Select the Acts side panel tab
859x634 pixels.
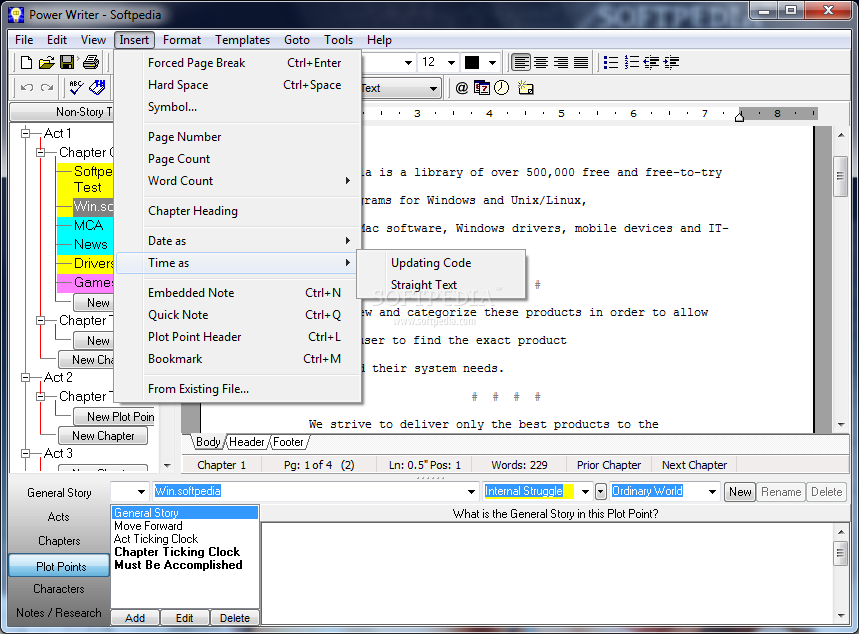(59, 517)
